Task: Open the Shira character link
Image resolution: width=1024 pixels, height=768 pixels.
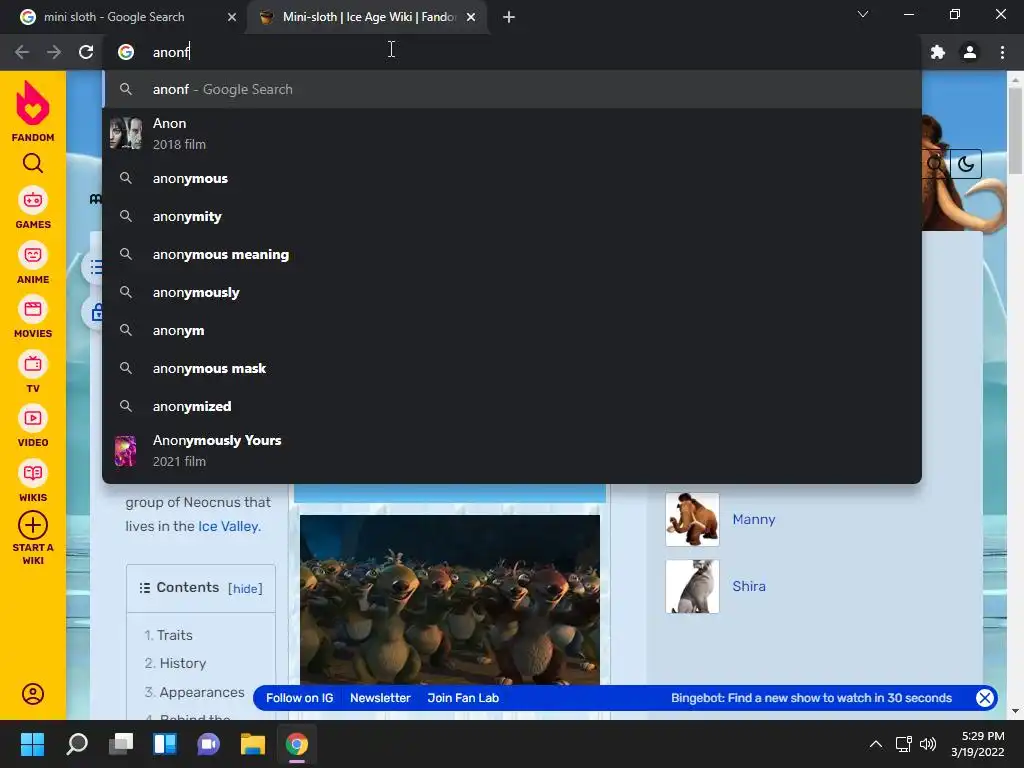Action: click(748, 586)
